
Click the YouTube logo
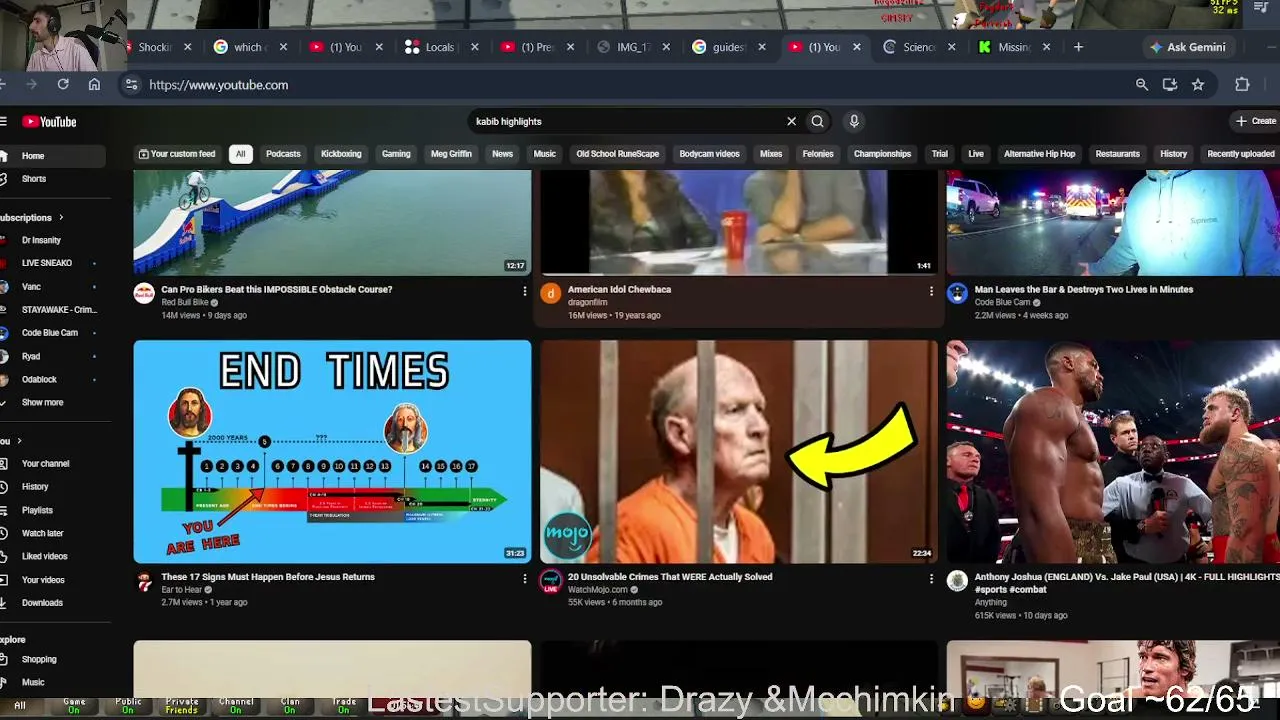coord(49,122)
